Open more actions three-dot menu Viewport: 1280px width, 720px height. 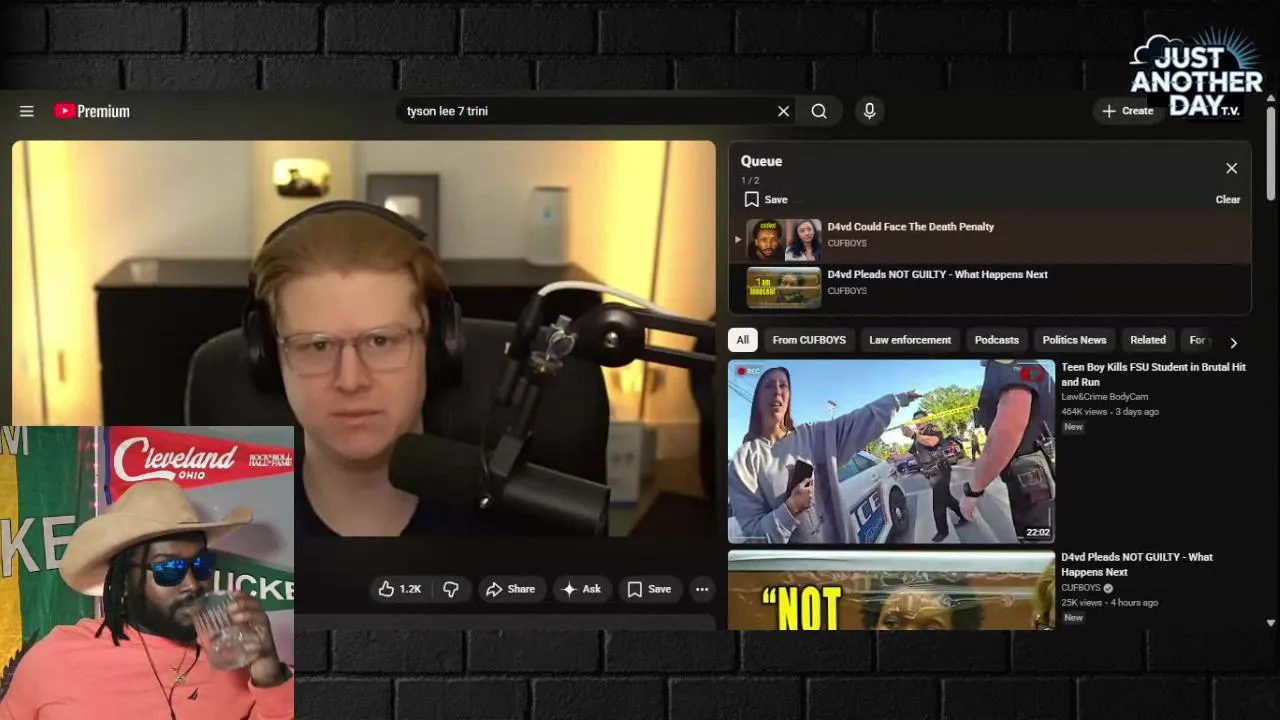coord(702,589)
